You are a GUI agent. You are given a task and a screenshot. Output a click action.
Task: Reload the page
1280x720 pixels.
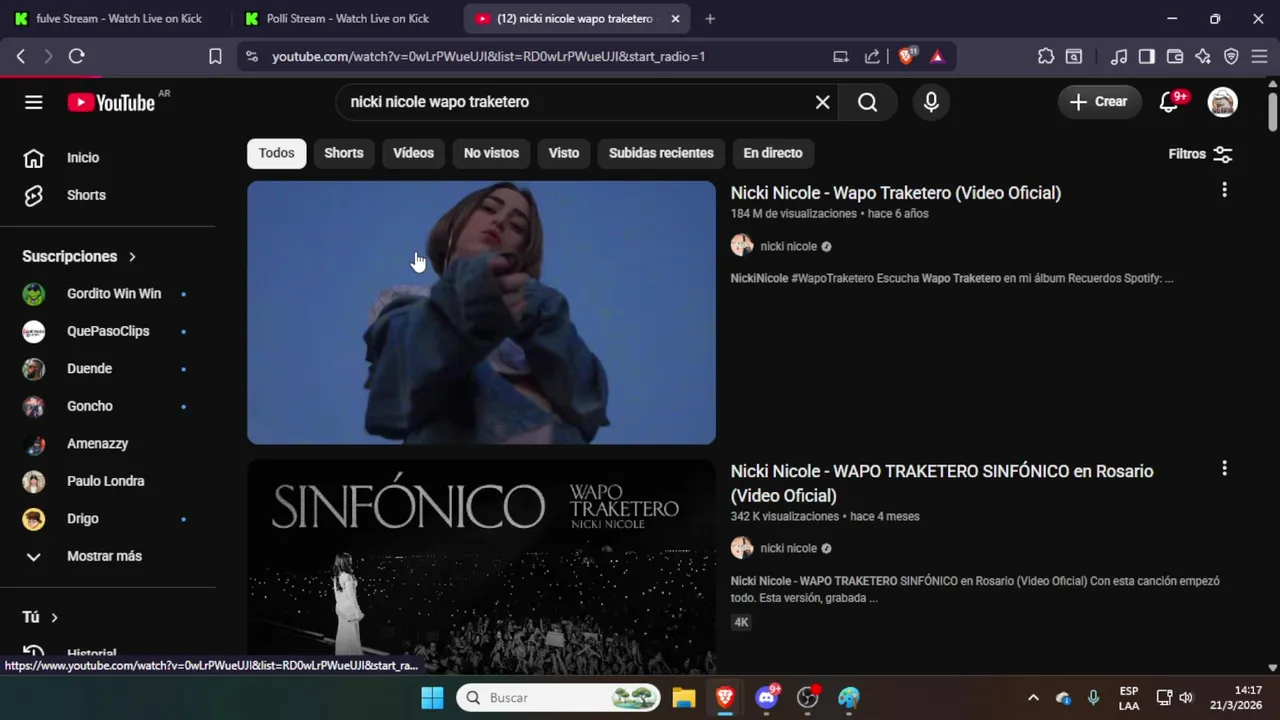[76, 57]
